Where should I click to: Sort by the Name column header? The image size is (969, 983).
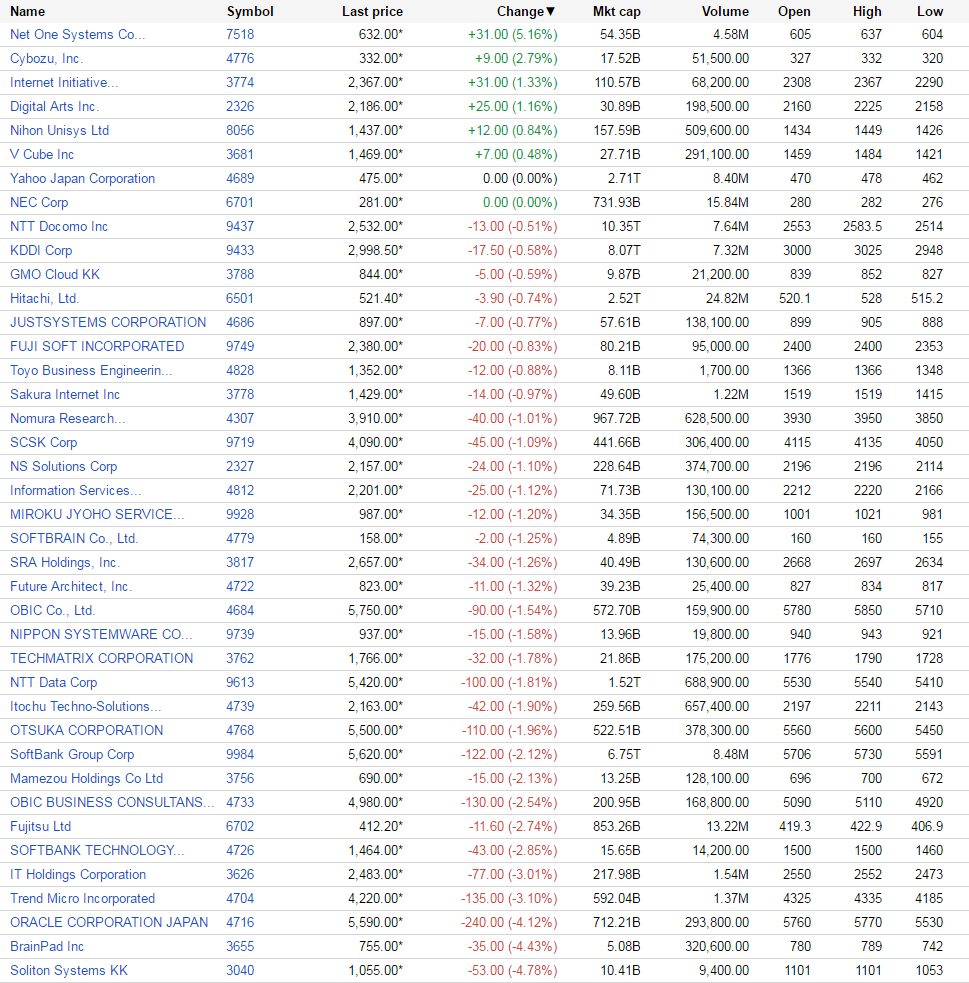tap(28, 11)
